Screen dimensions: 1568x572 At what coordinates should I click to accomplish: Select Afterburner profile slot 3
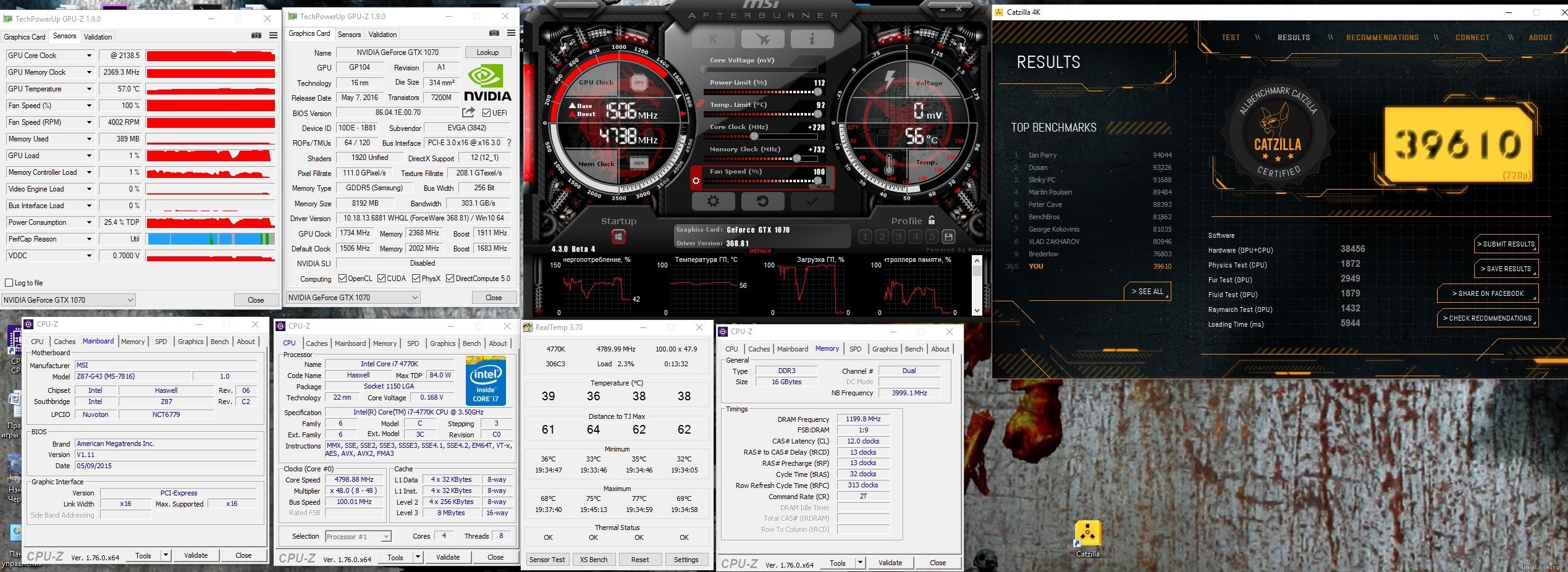pos(898,237)
